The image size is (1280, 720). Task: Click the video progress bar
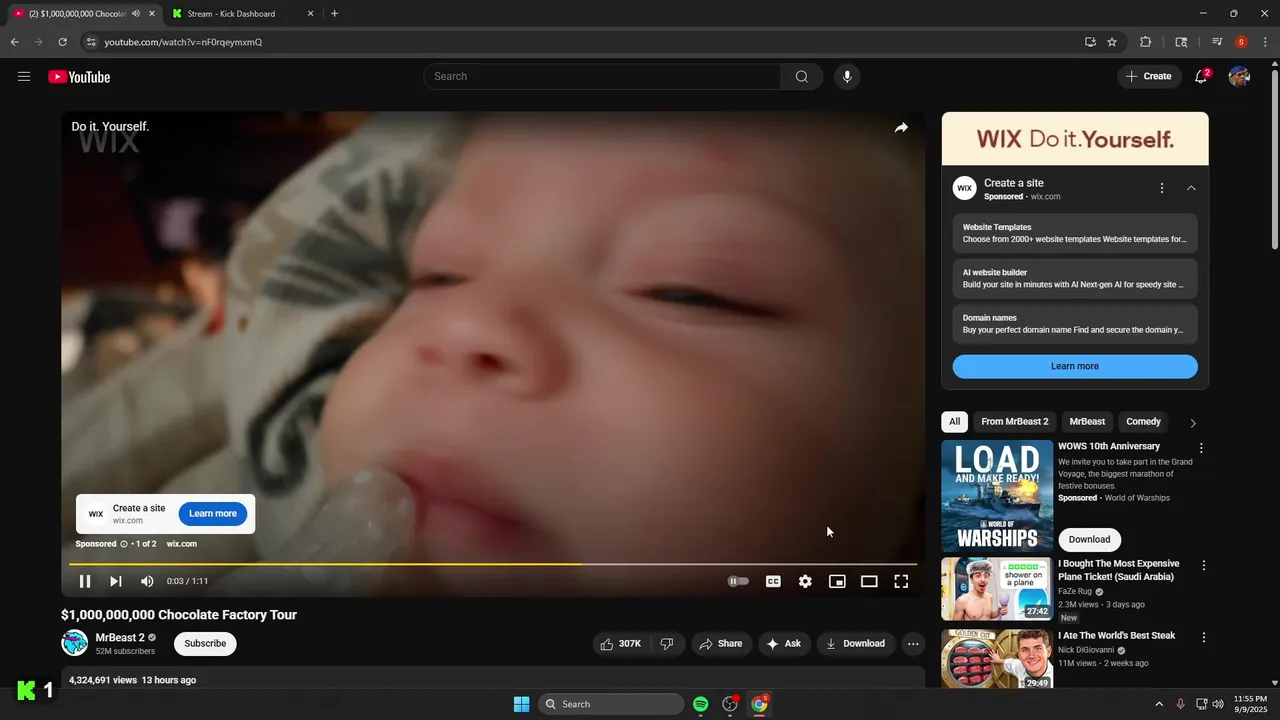tap(492, 564)
